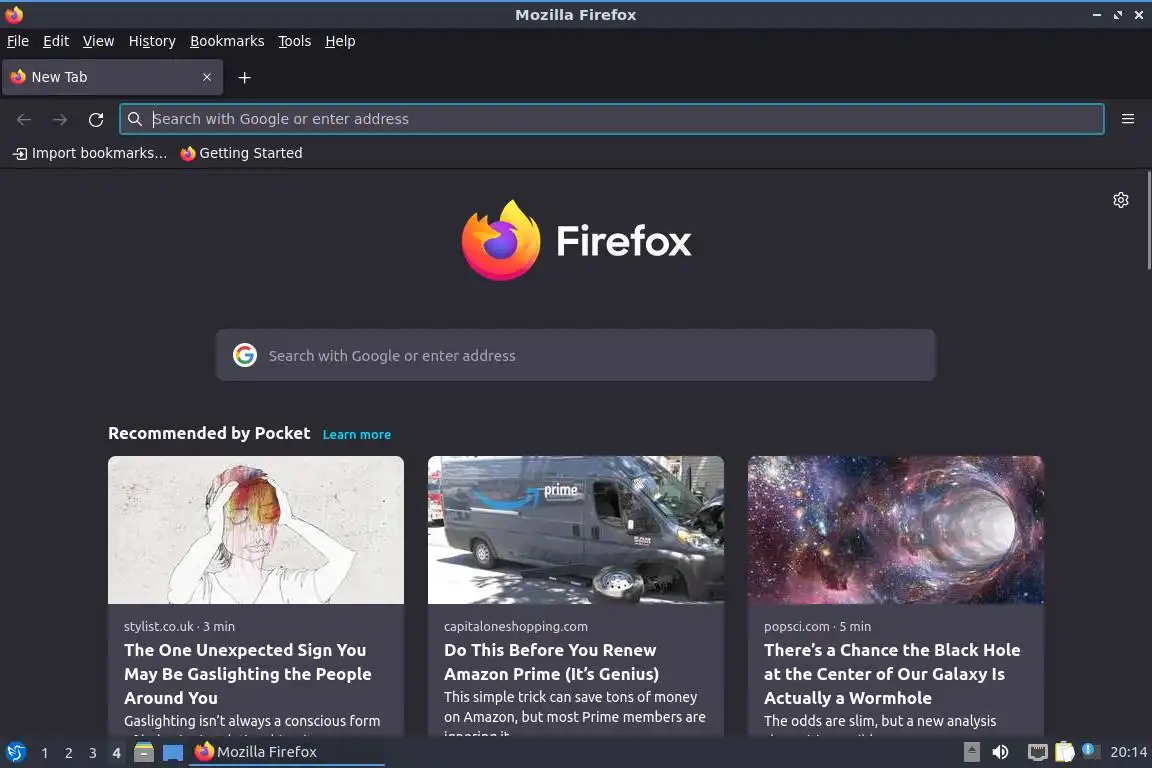This screenshot has width=1152, height=768.
Task: Open Amazon Prime van article thumbnail
Action: click(575, 530)
